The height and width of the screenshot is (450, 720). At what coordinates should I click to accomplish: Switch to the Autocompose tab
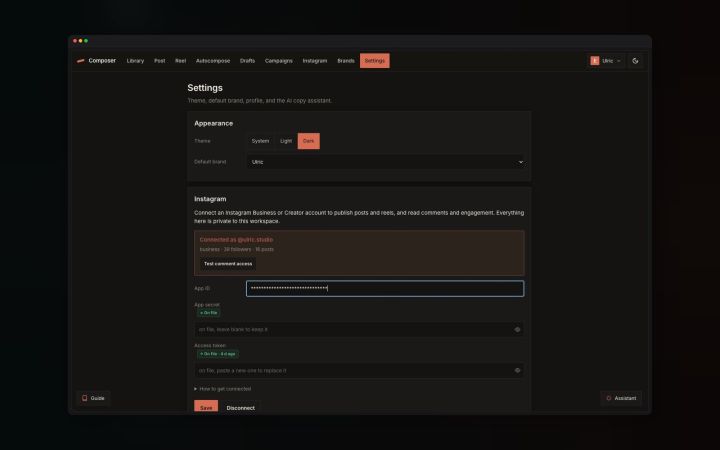click(213, 61)
